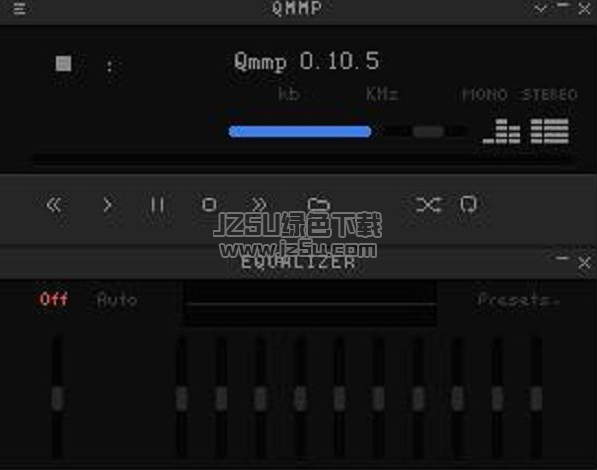This screenshot has width=597, height=470.
Task: Toggle equalizer Off button
Action: point(54,299)
